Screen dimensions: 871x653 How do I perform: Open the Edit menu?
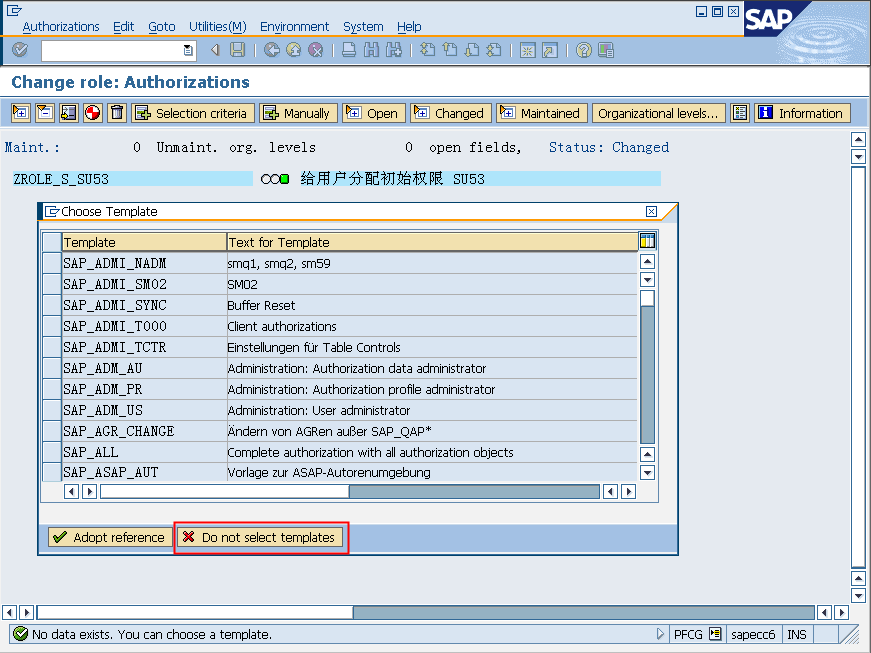coord(123,26)
